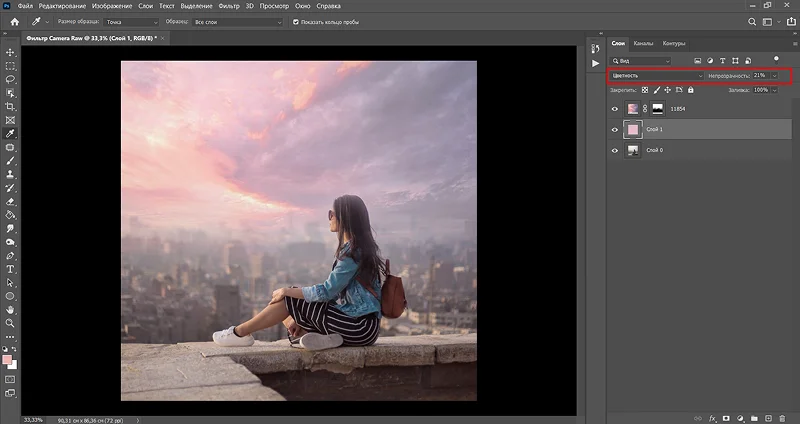Open the search icon at top right

point(752,22)
